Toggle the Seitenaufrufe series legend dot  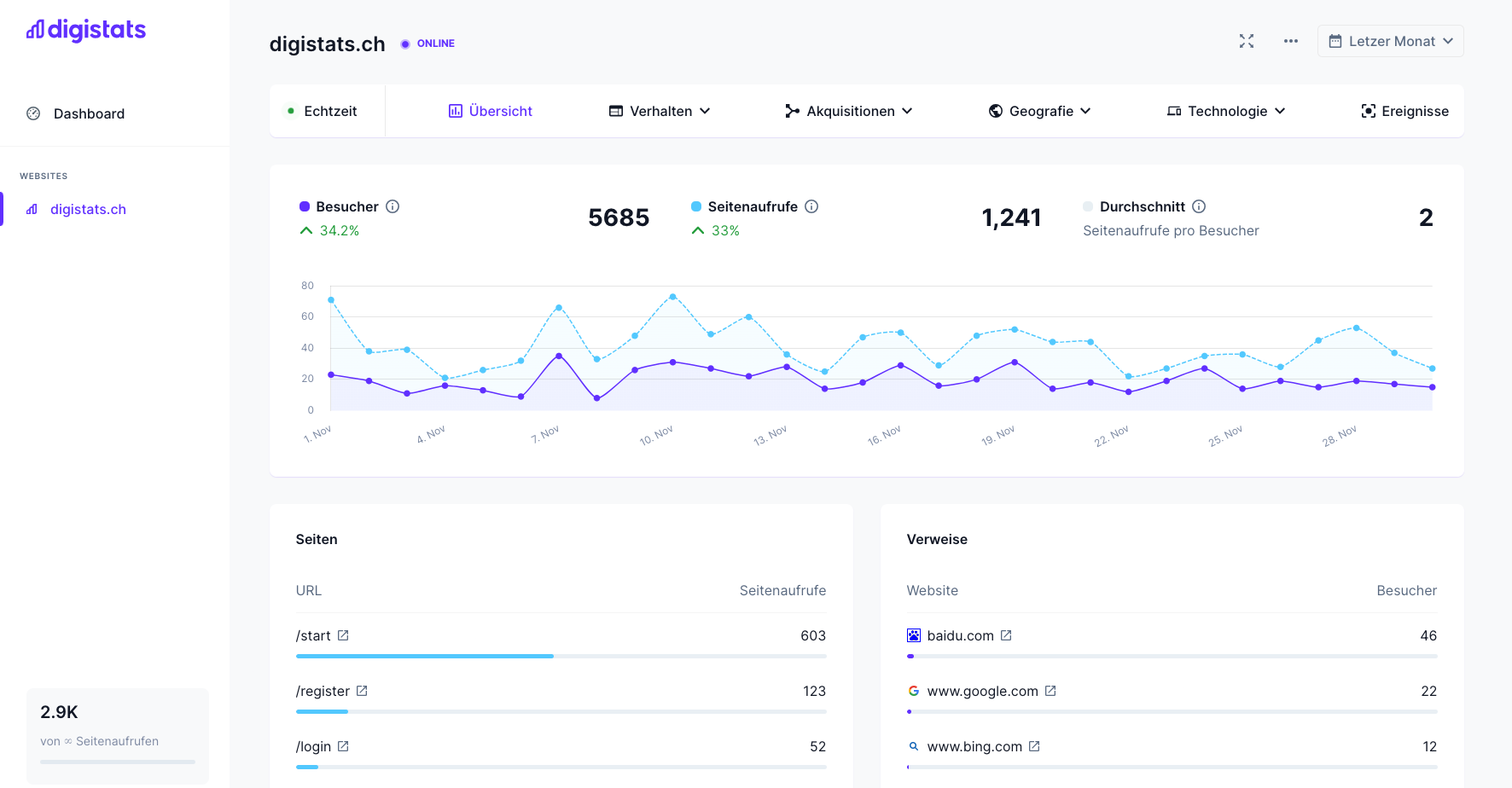click(696, 206)
